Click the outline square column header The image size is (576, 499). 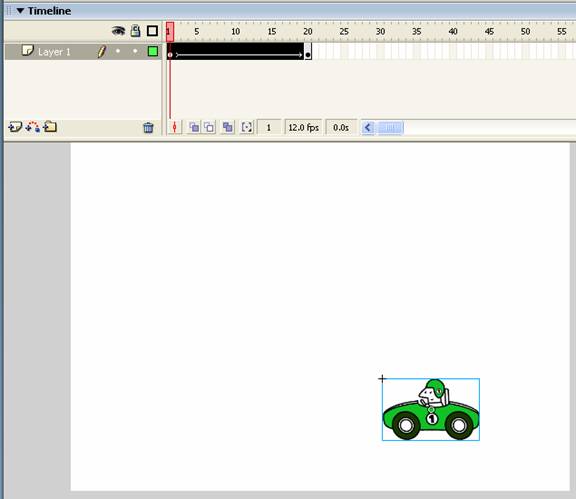(x=152, y=31)
